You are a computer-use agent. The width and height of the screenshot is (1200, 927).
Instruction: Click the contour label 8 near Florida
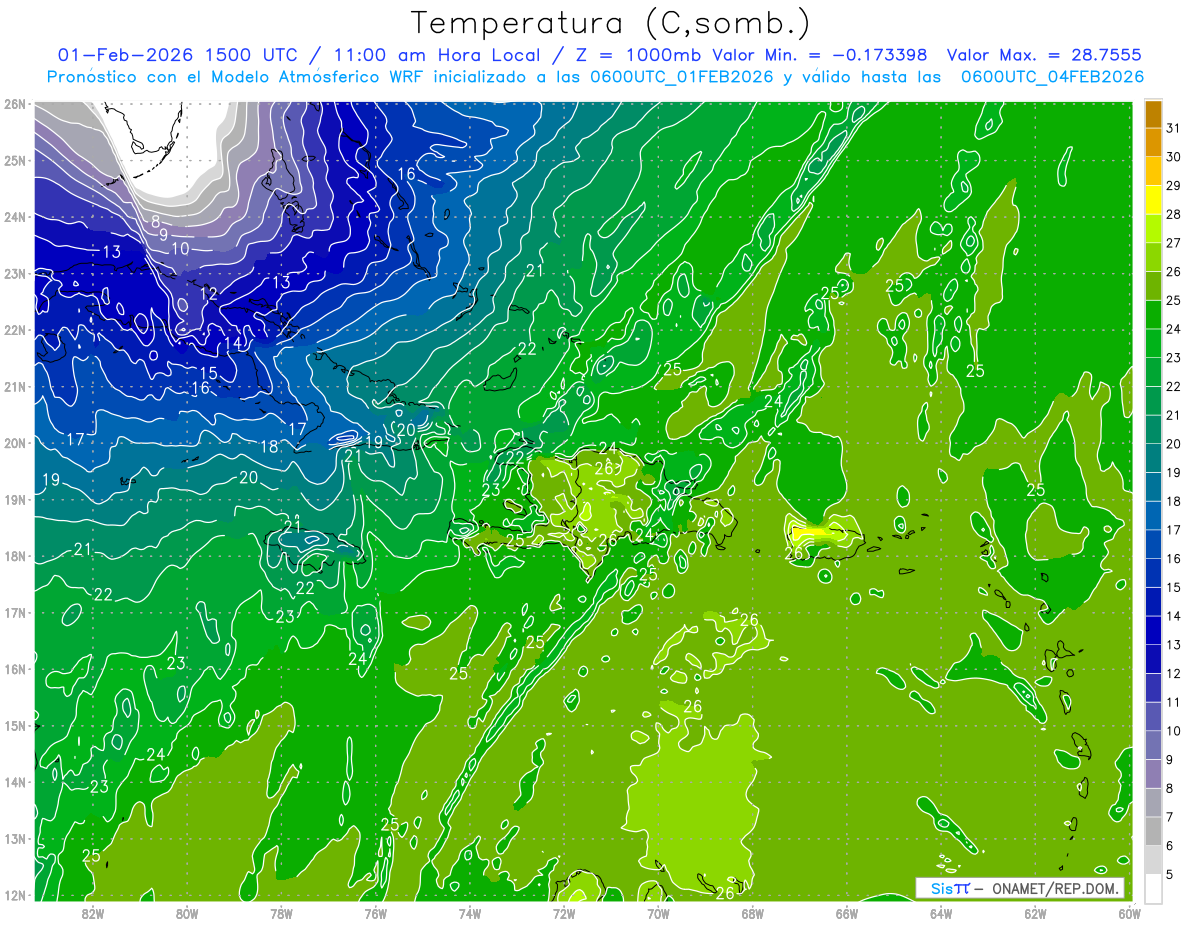[x=156, y=220]
